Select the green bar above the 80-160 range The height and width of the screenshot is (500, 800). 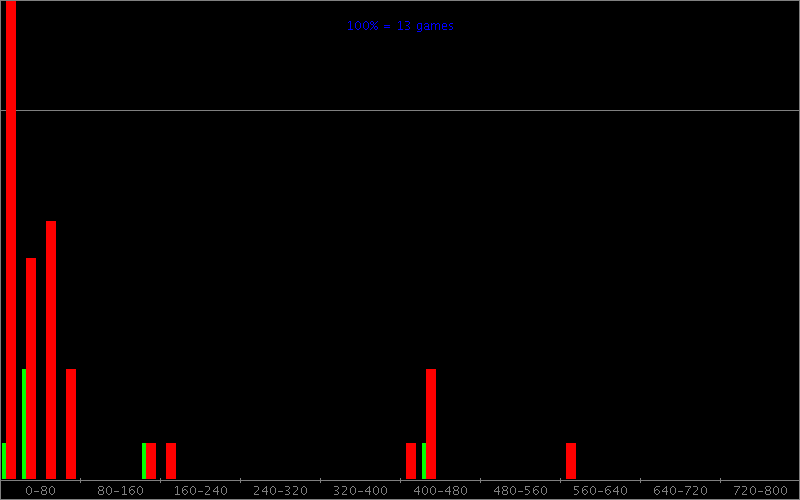tap(144, 461)
